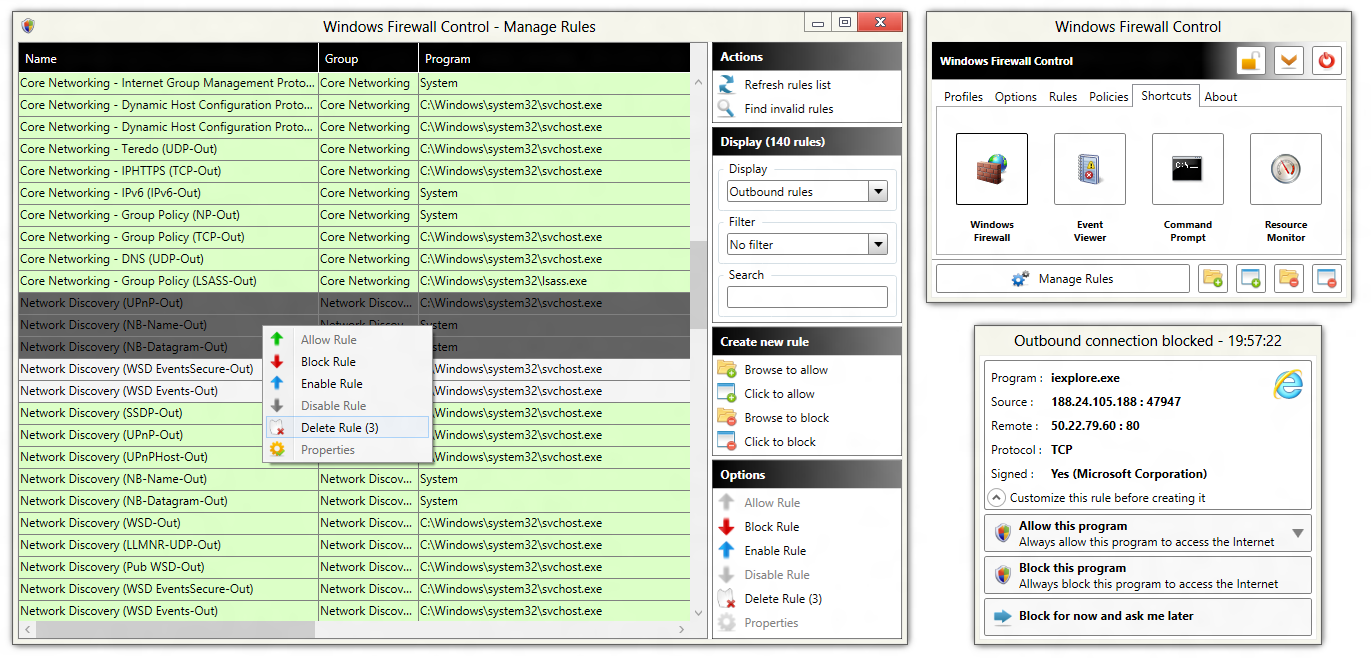
Task: Click the orange down-arrow icon in header
Action: coord(1289,61)
